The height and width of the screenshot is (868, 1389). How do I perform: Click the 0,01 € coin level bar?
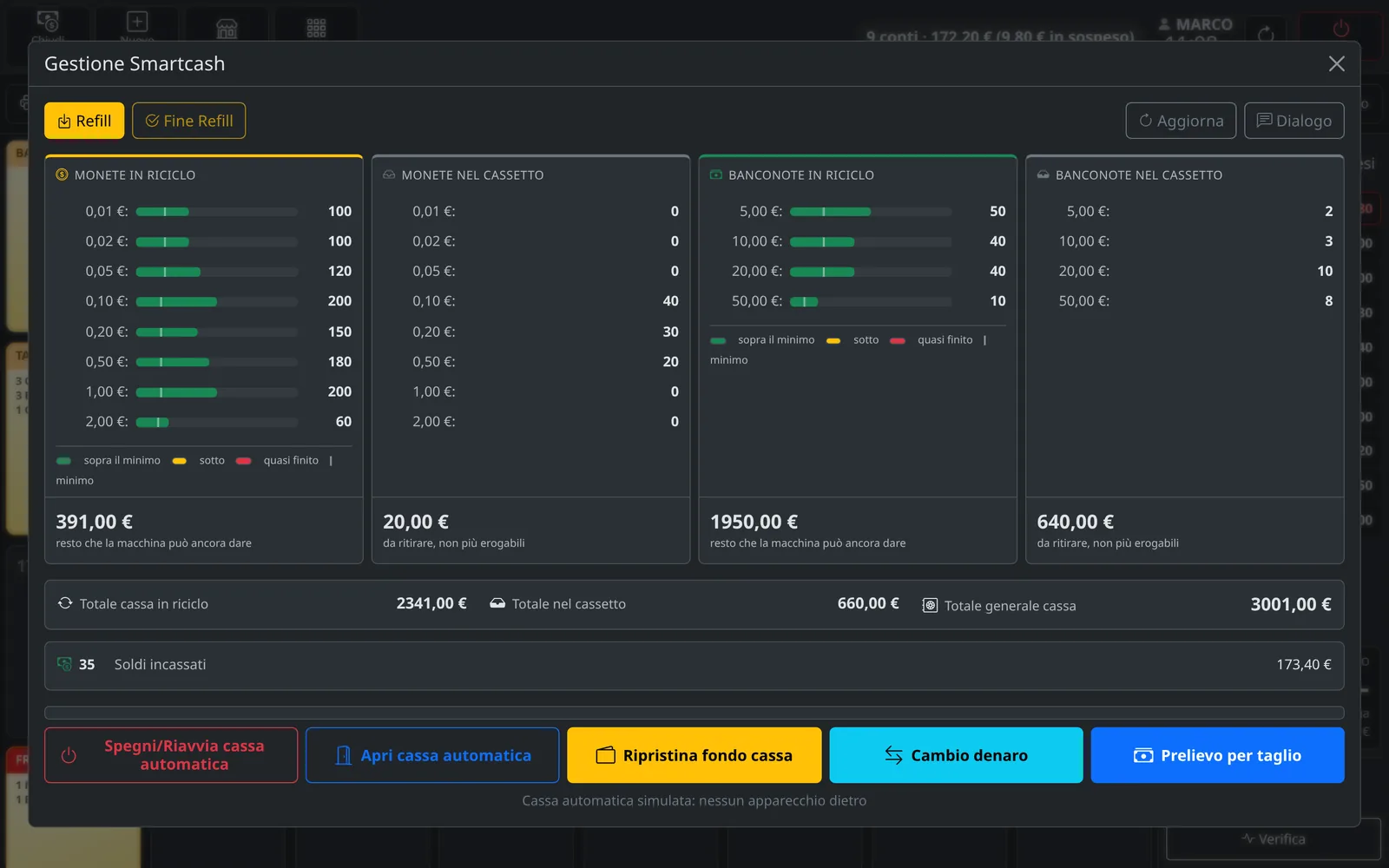click(217, 212)
